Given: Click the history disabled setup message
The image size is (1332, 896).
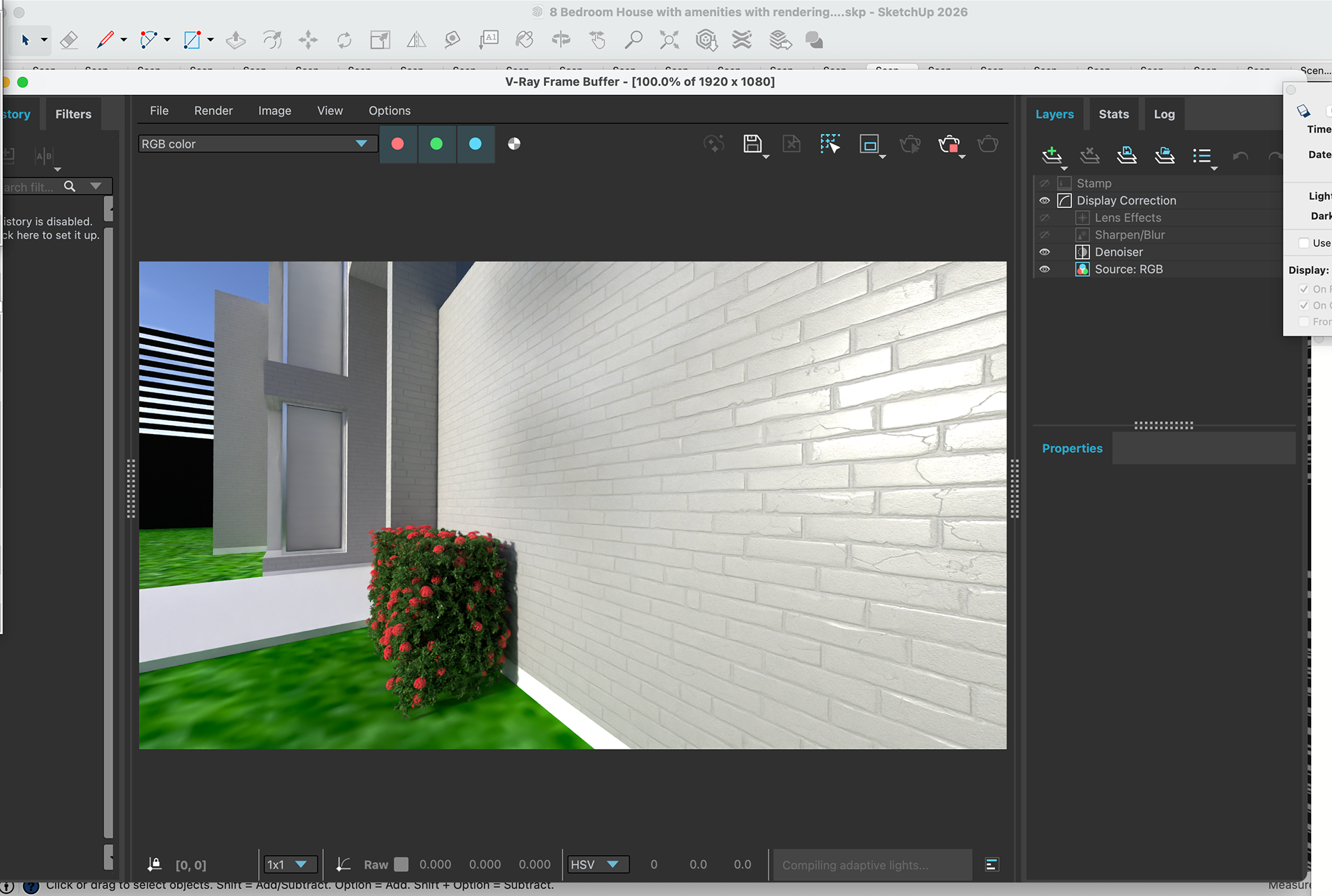Looking at the screenshot, I should pos(50,229).
